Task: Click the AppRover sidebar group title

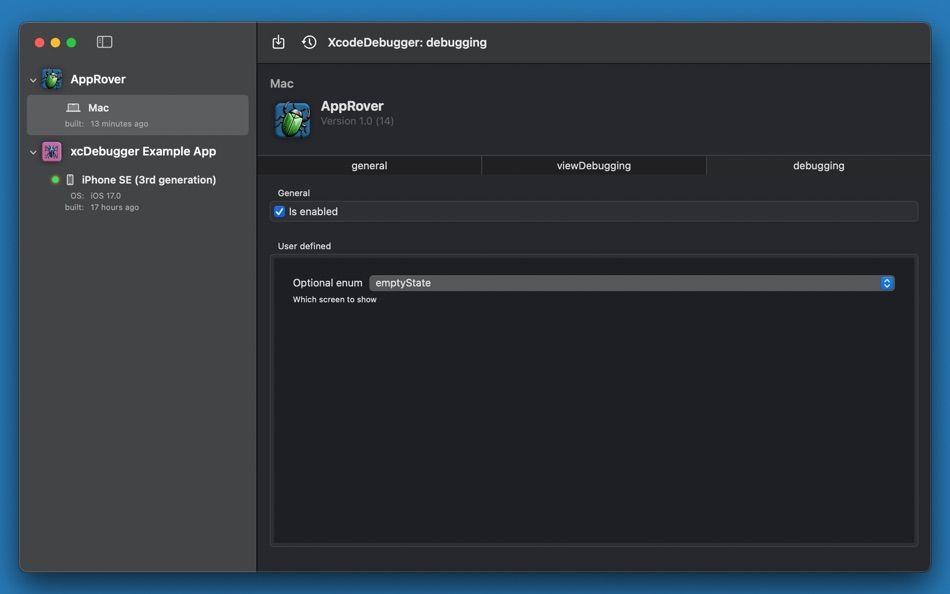Action: pos(98,79)
